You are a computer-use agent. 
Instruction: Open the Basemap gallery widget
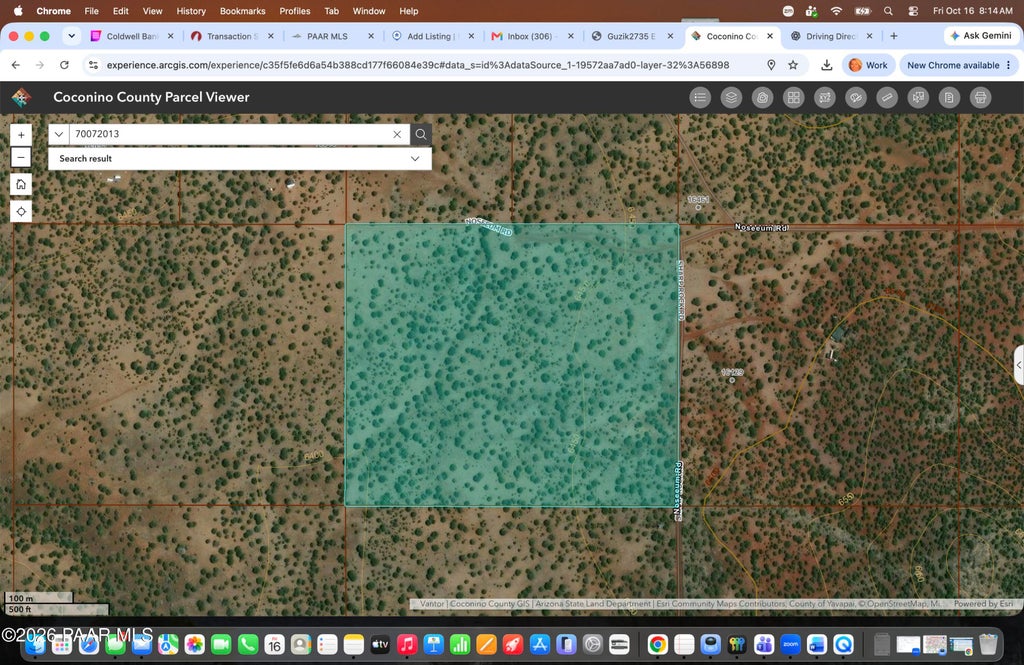793,97
